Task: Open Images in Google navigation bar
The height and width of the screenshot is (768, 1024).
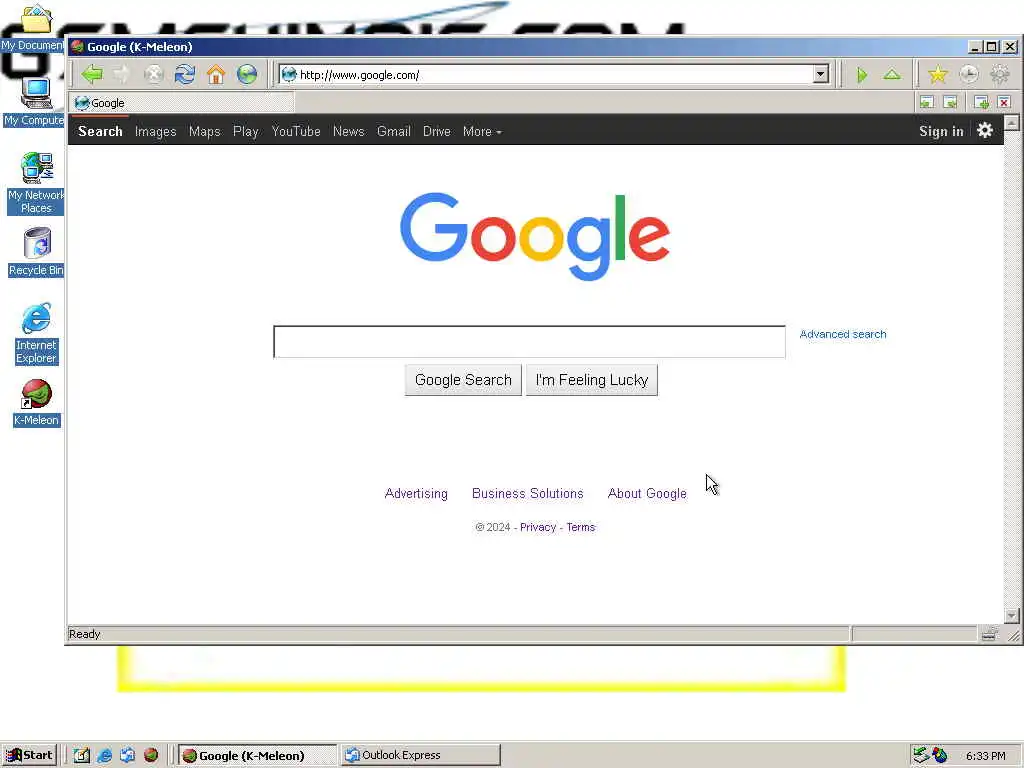Action: (x=155, y=131)
